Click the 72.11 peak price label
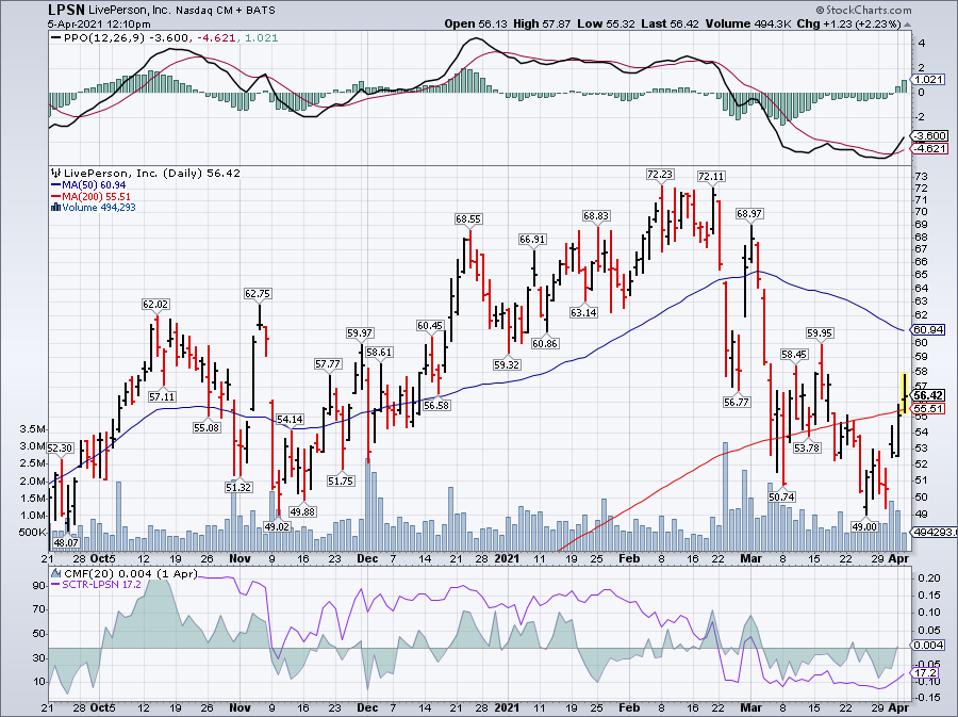The width and height of the screenshot is (958, 717). (x=711, y=177)
